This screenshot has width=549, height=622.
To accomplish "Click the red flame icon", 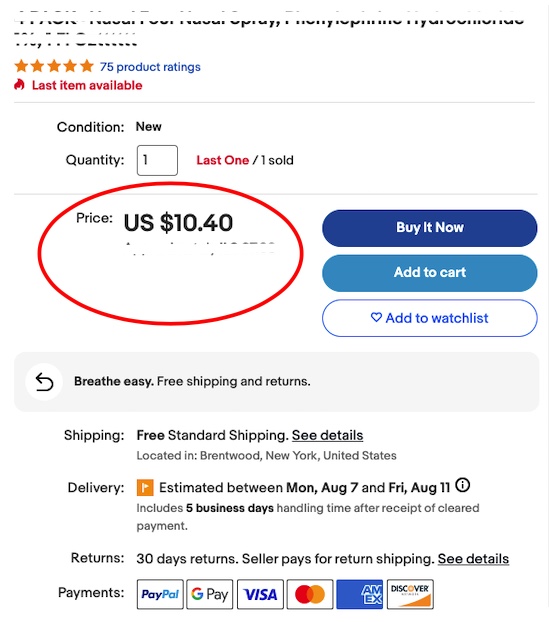I will coord(19,84).
